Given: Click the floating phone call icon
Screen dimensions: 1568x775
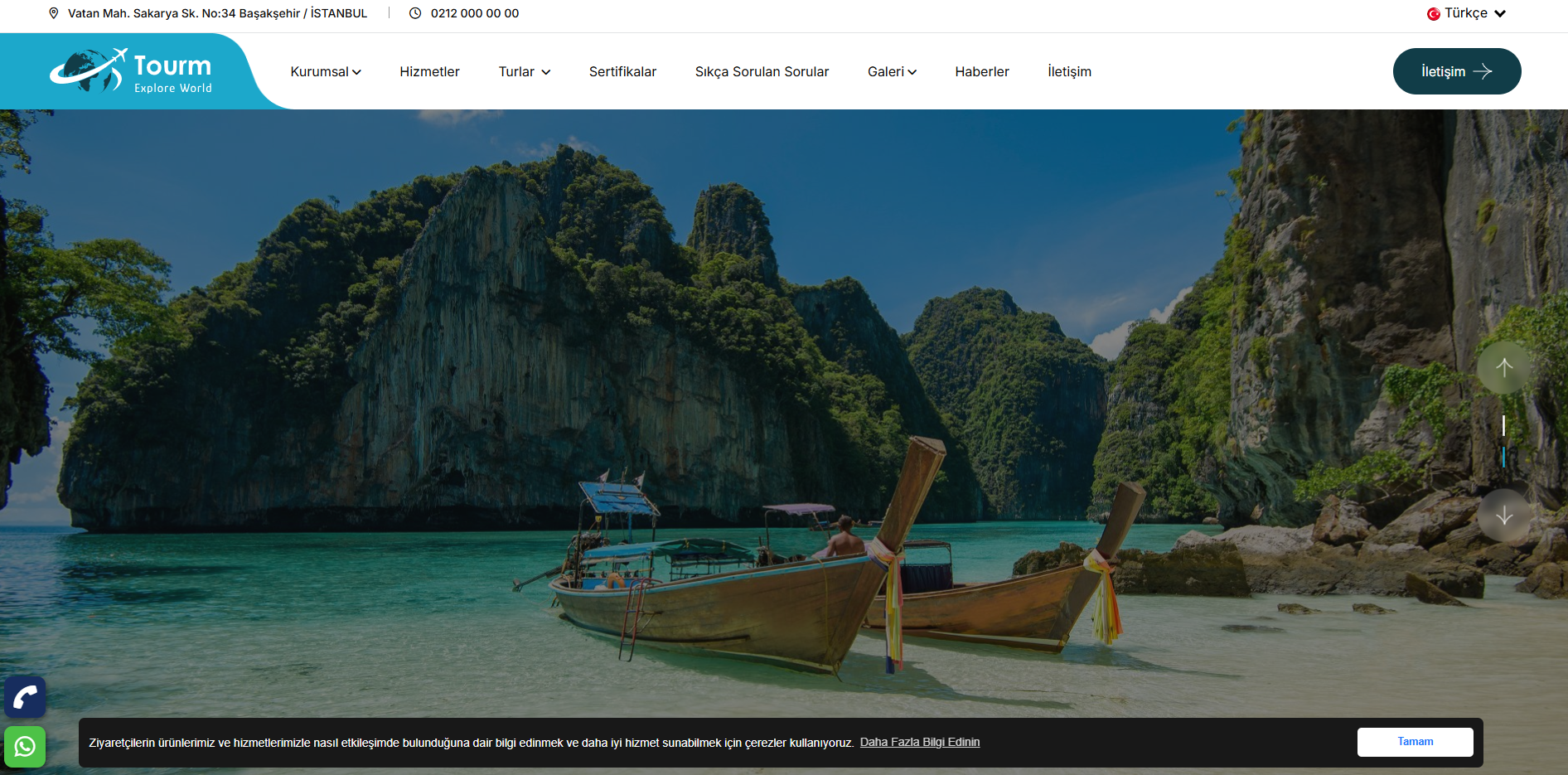Looking at the screenshot, I should click(x=24, y=696).
